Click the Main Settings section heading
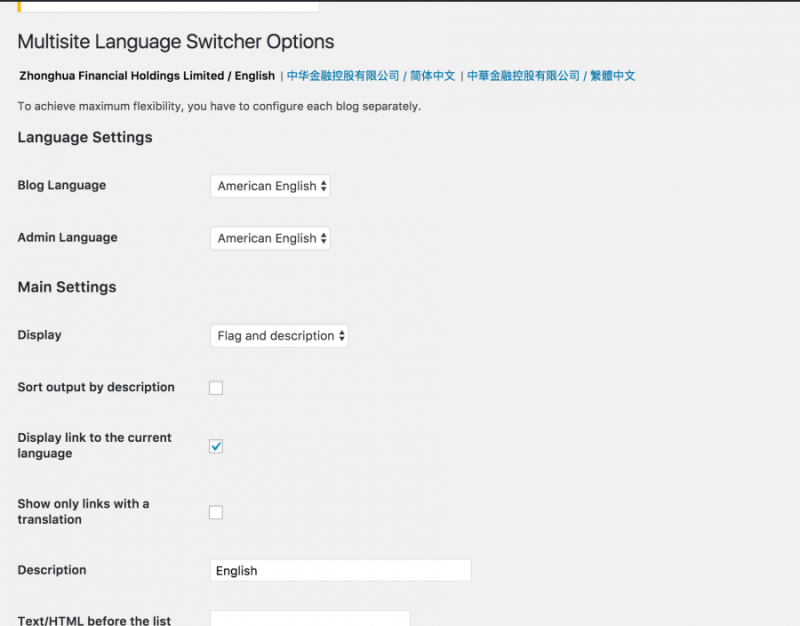800x626 pixels. (x=67, y=287)
